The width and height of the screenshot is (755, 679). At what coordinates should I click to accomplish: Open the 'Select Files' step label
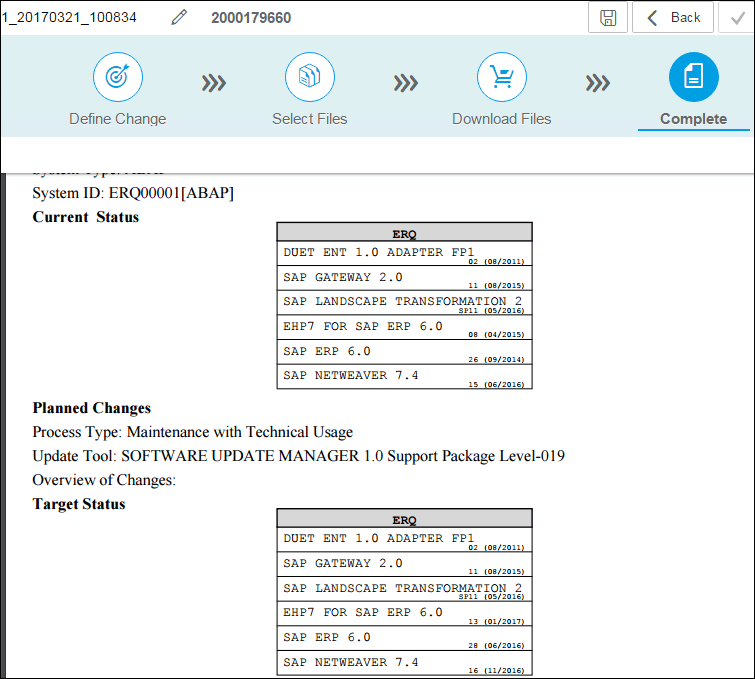(x=309, y=119)
